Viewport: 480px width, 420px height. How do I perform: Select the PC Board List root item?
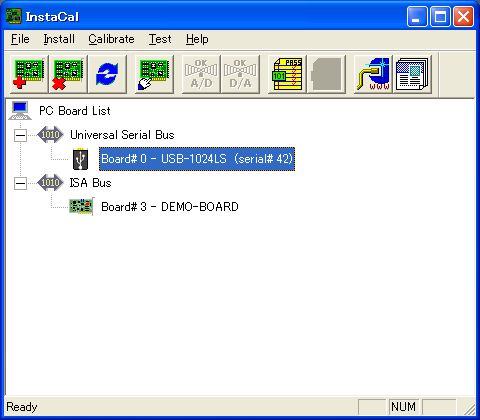click(74, 111)
